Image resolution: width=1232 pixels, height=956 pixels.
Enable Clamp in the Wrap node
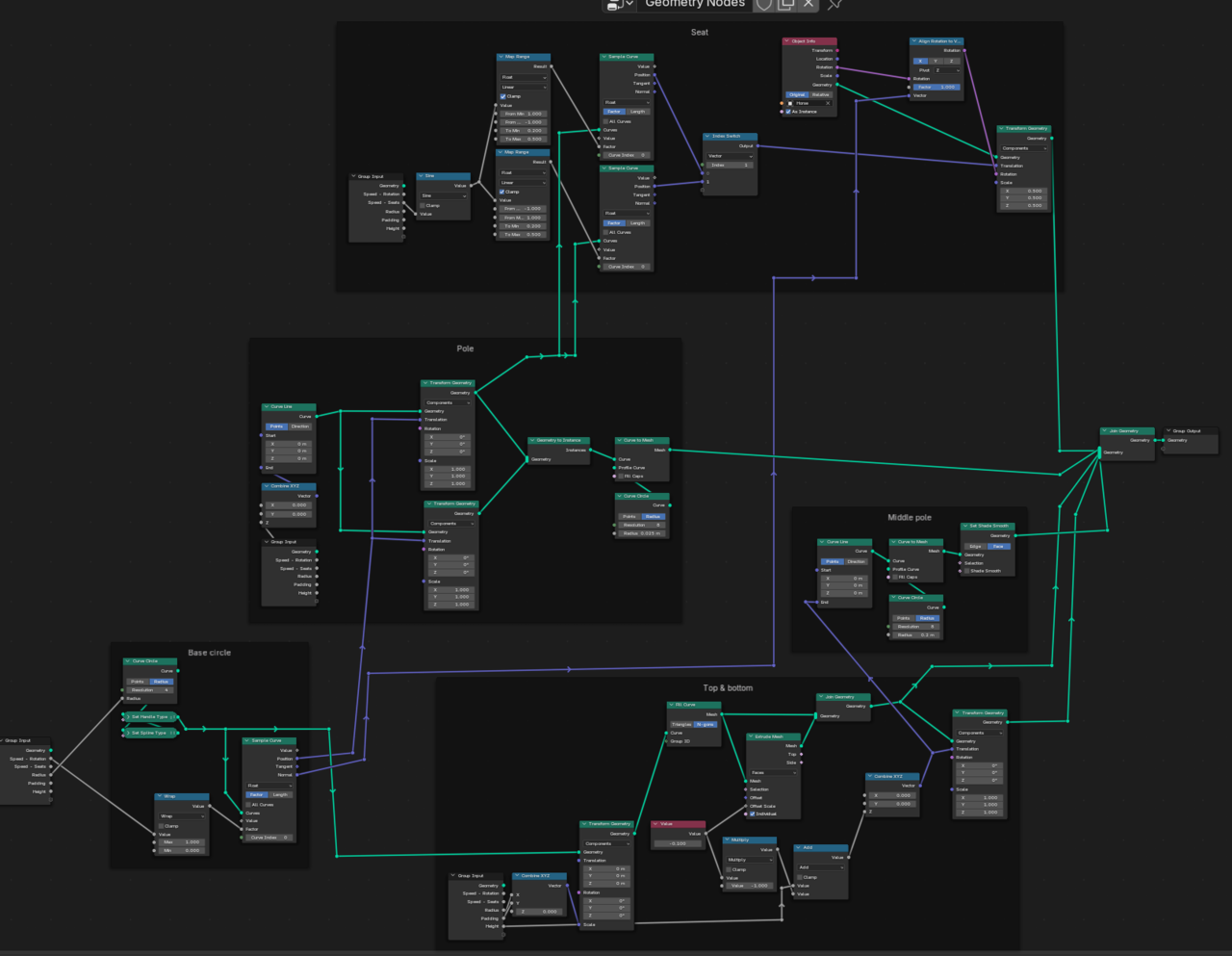click(x=162, y=826)
